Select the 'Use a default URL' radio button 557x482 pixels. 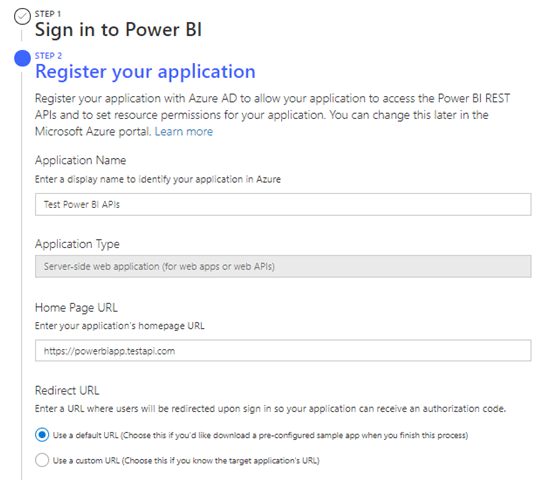click(x=42, y=435)
